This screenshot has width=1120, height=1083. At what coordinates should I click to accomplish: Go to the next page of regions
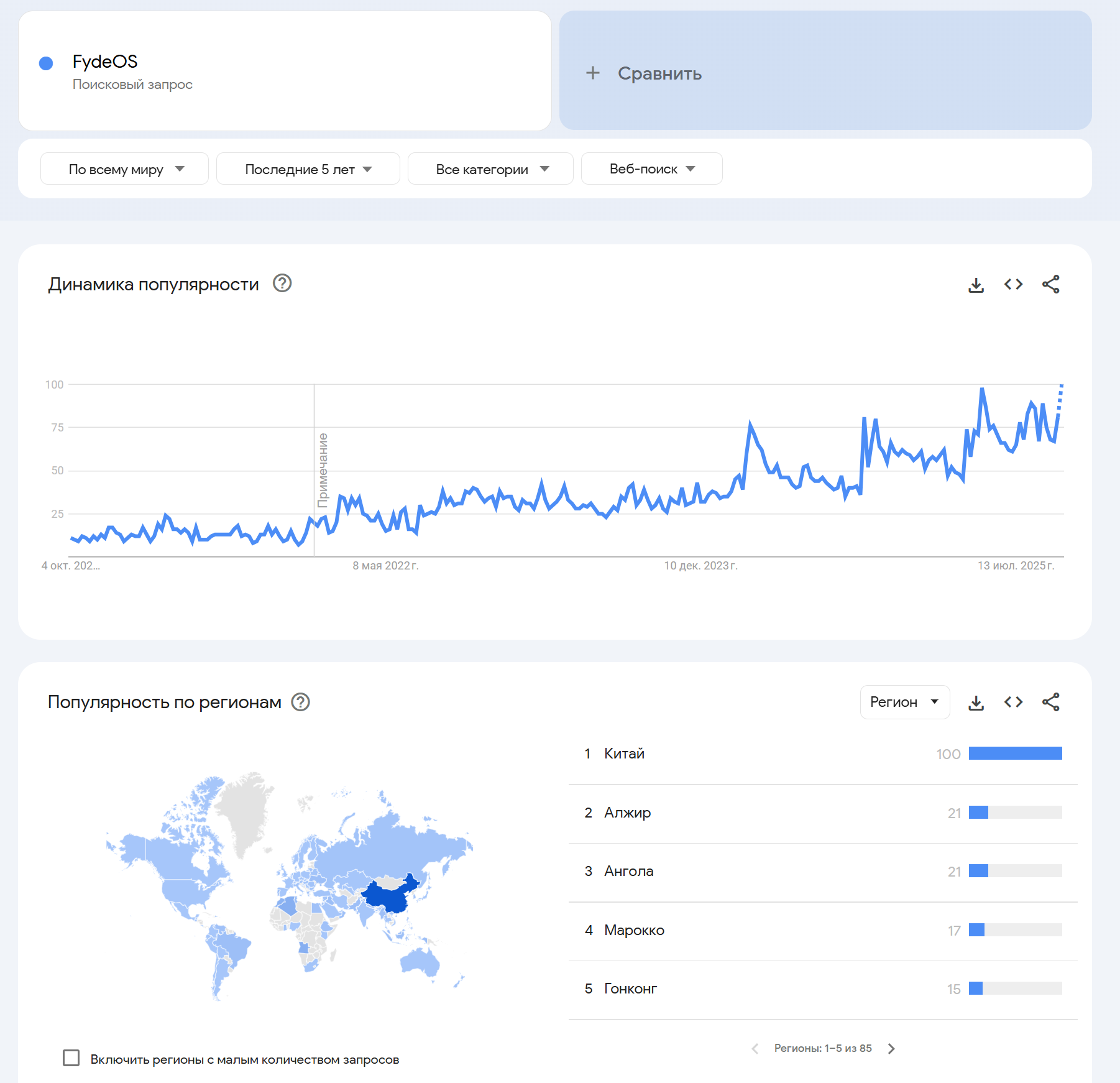[891, 1049]
